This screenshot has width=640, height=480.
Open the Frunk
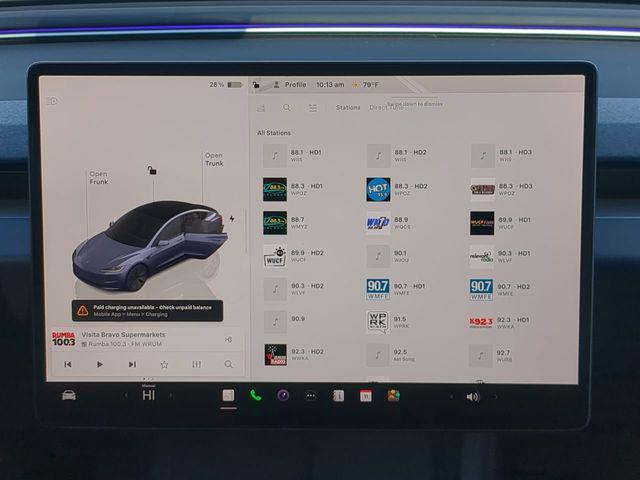[99, 178]
